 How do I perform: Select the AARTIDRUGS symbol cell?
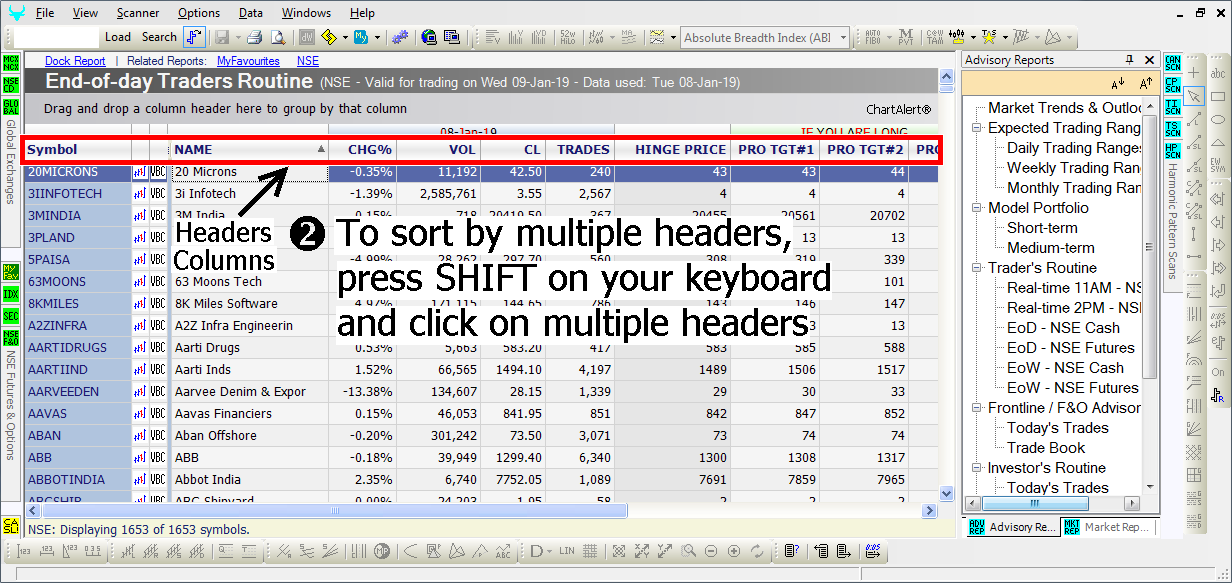point(78,348)
